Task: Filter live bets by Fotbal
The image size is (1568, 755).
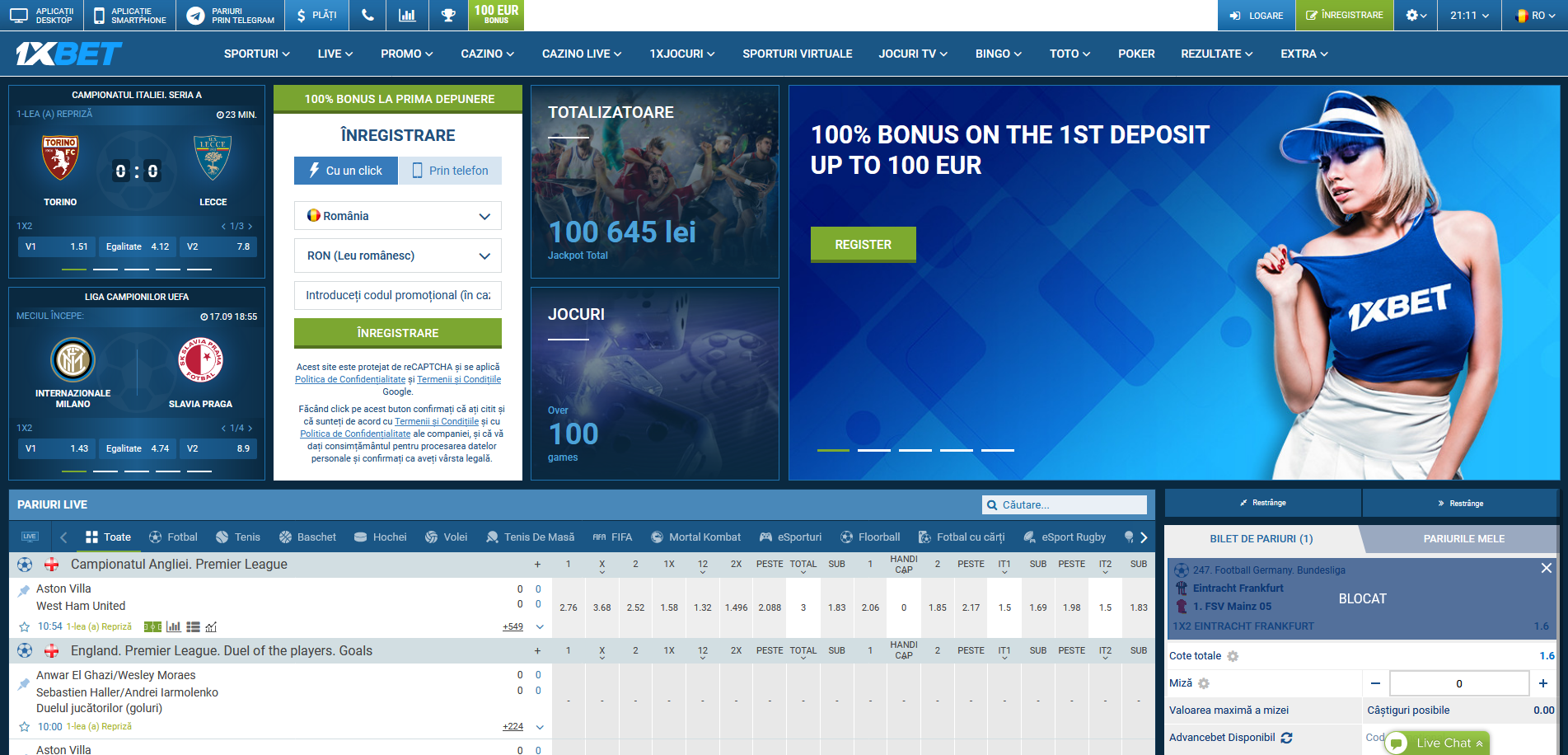Action: pos(173,537)
